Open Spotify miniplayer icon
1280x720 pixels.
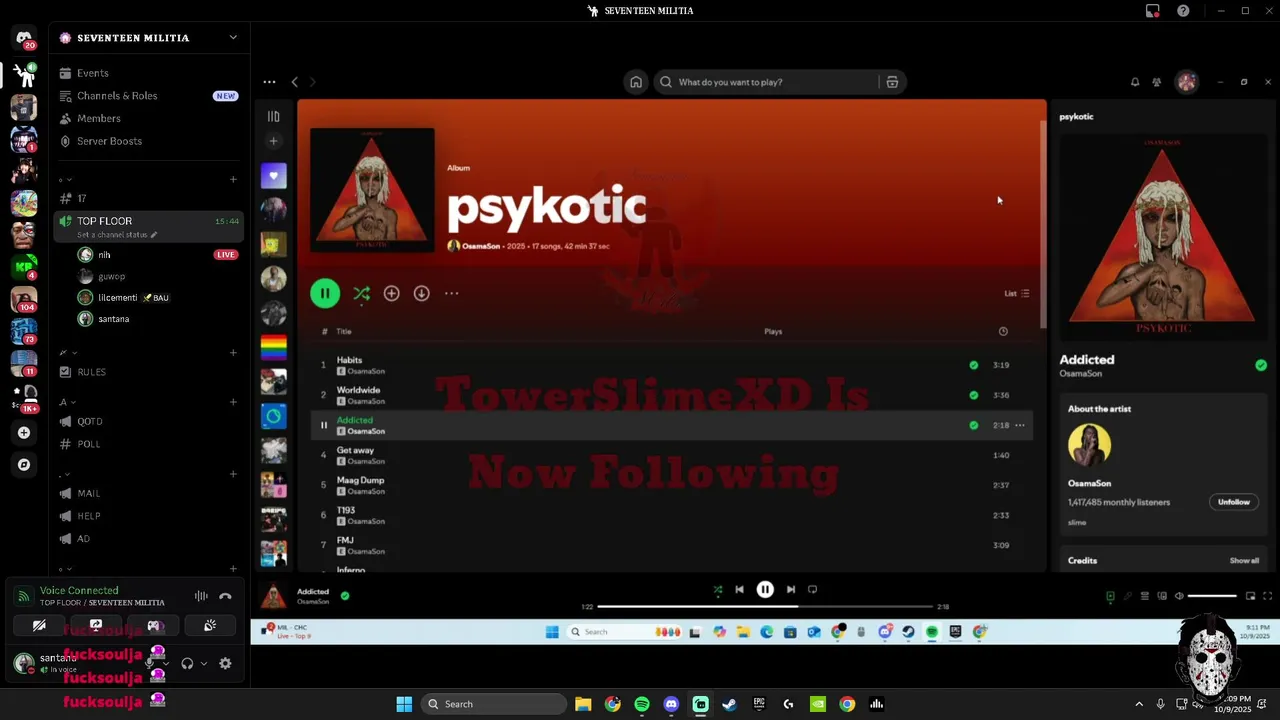point(1250,596)
